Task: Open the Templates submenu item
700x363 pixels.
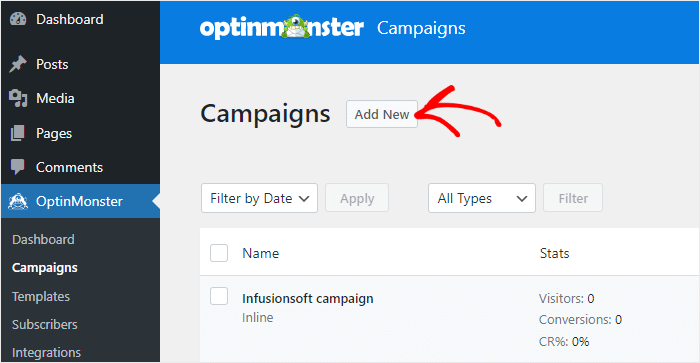Action: (x=41, y=296)
